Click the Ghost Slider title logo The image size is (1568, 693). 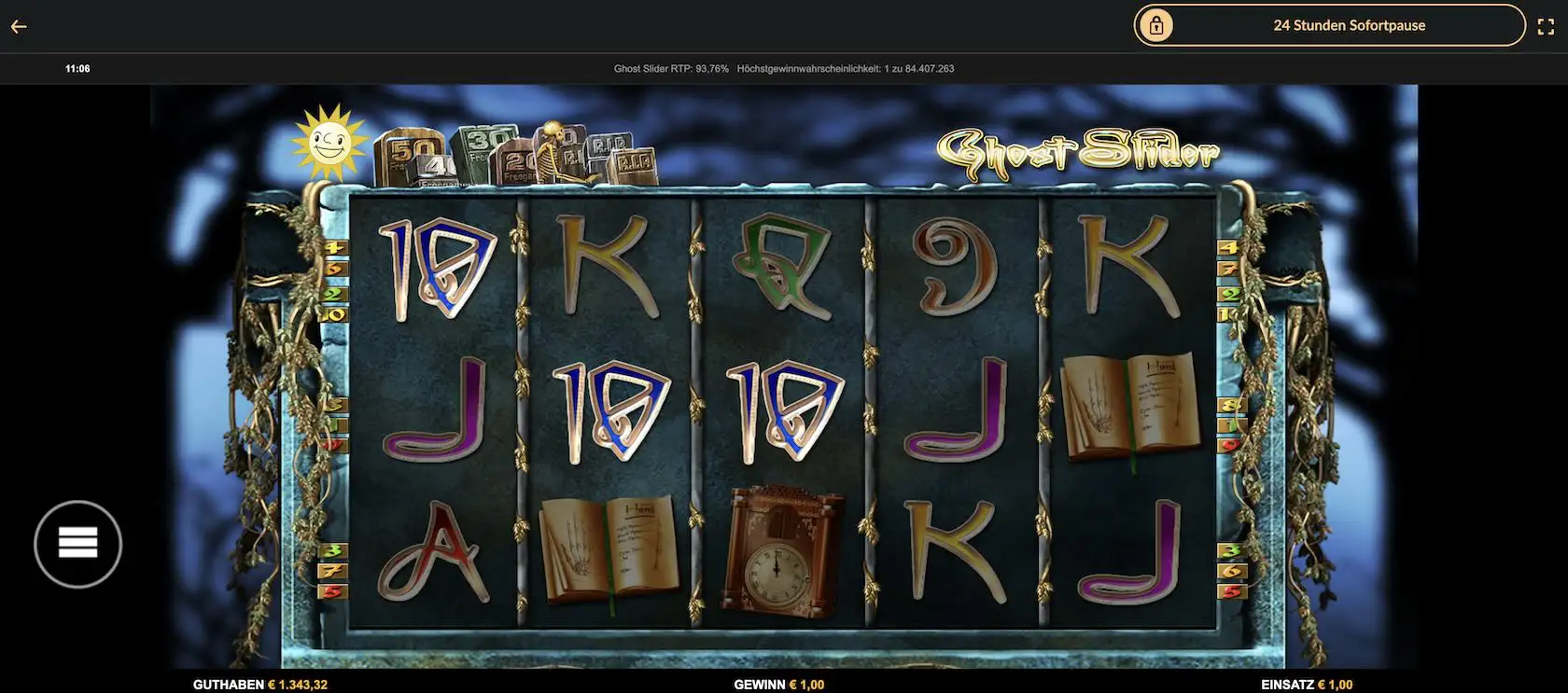point(1078,154)
